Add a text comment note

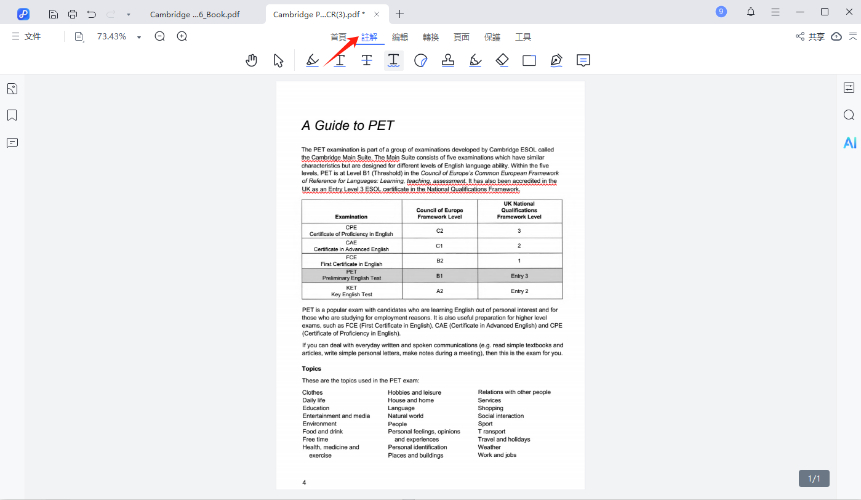(x=583, y=60)
